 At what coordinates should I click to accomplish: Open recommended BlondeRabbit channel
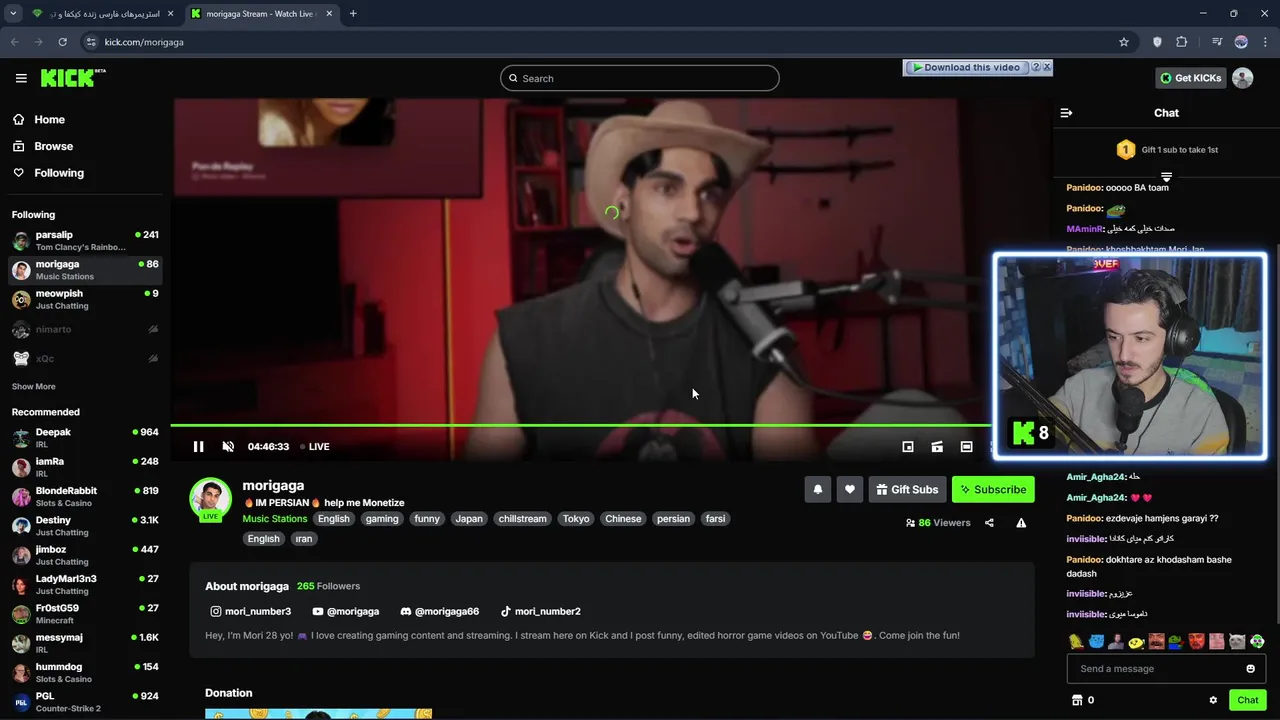(x=85, y=497)
